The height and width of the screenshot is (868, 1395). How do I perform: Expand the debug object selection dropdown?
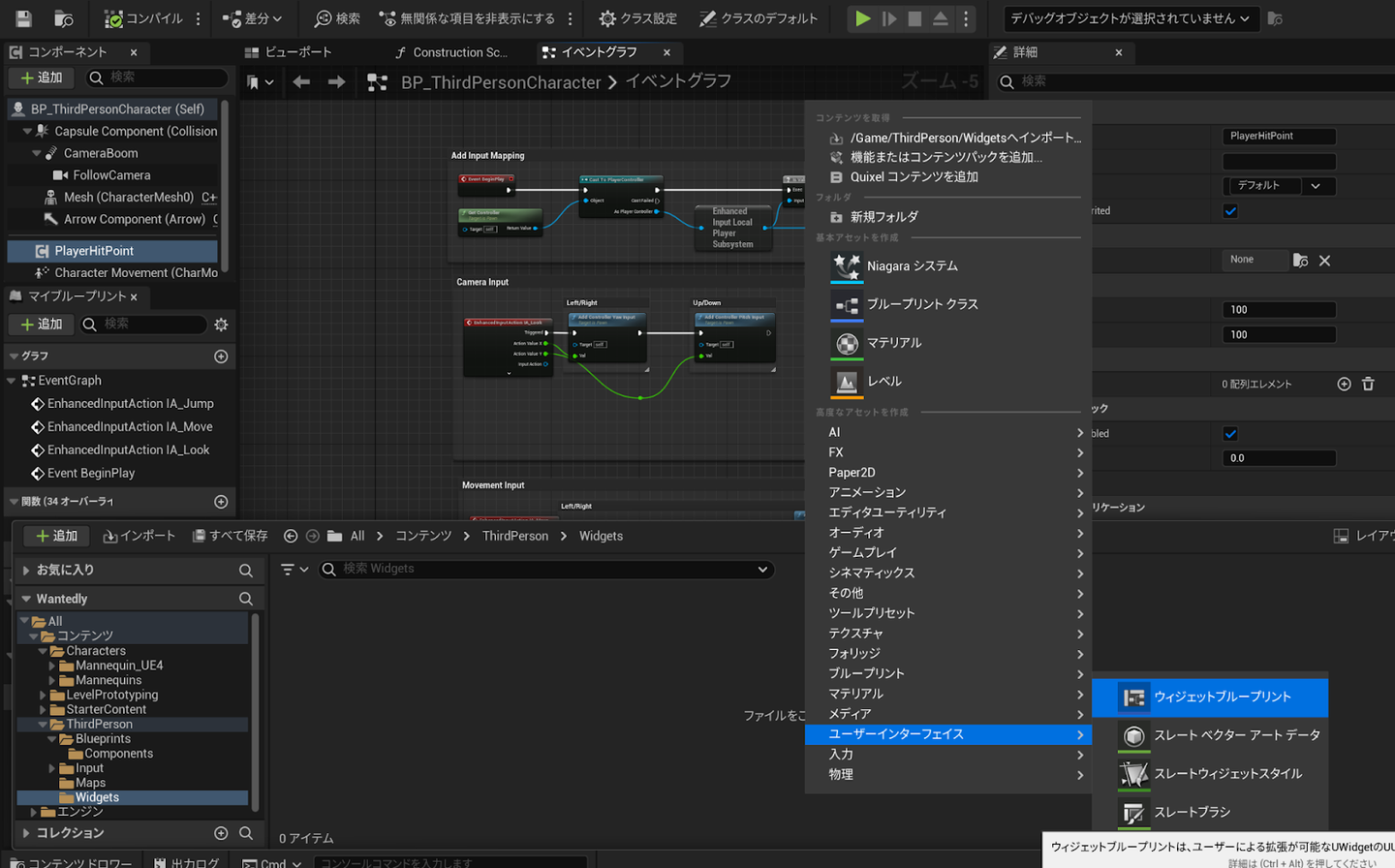point(1130,18)
